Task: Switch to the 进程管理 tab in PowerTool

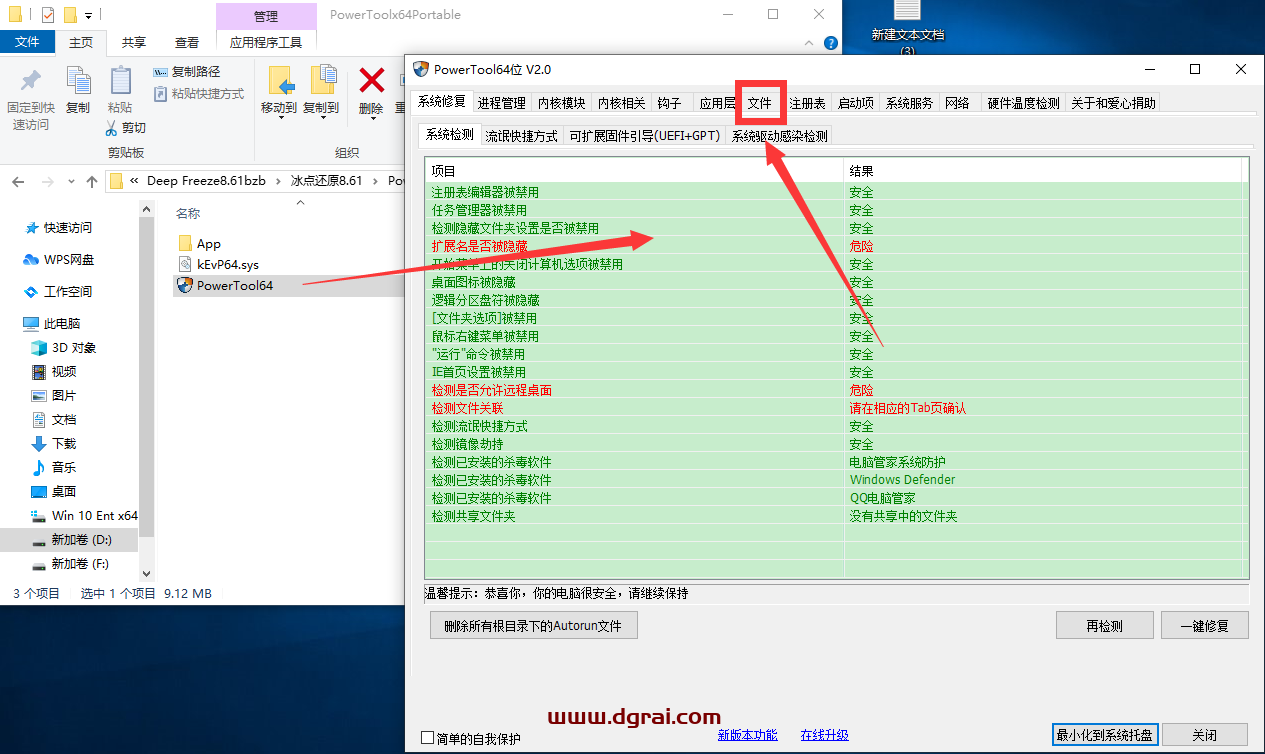Action: pyautogui.click(x=501, y=103)
